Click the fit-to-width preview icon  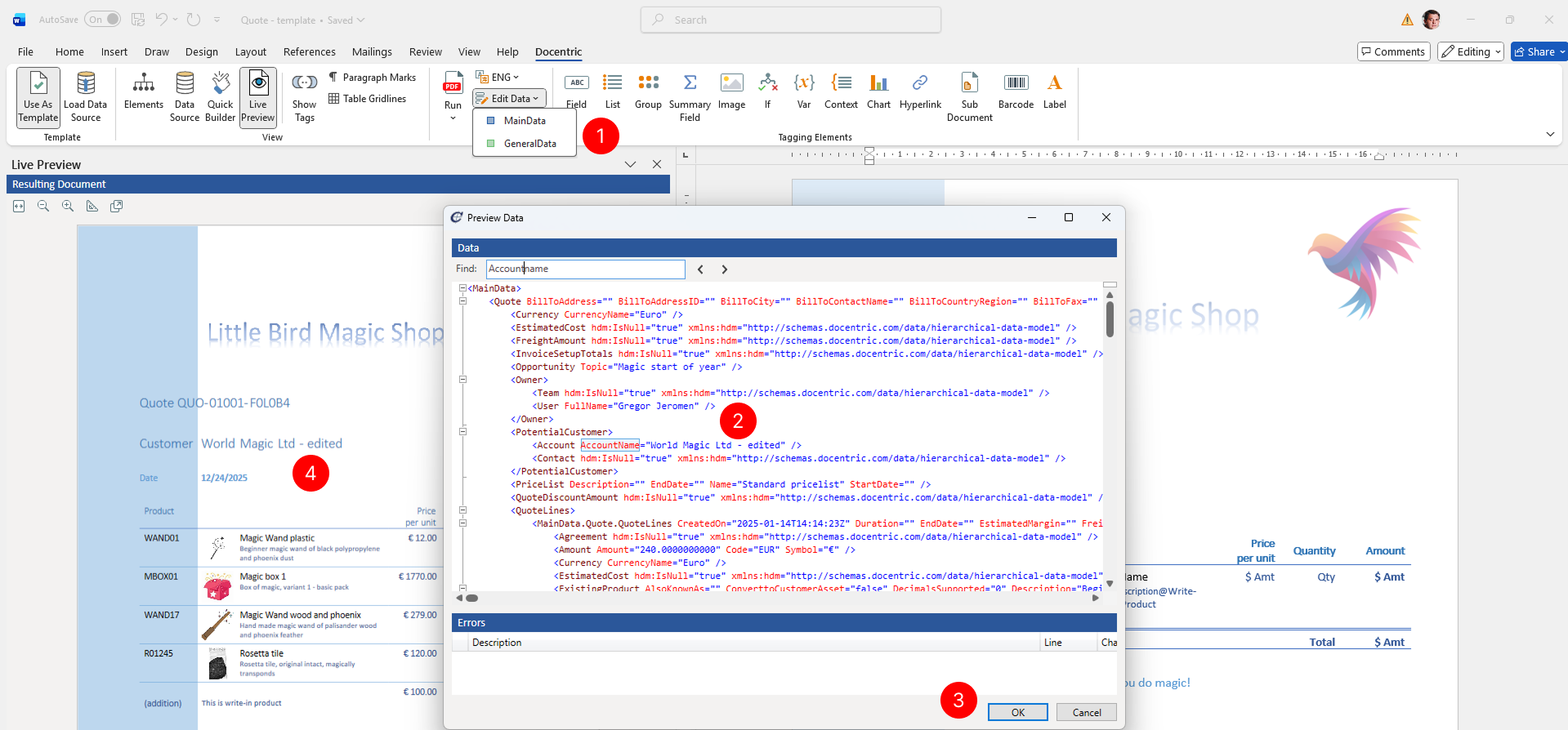coord(19,207)
